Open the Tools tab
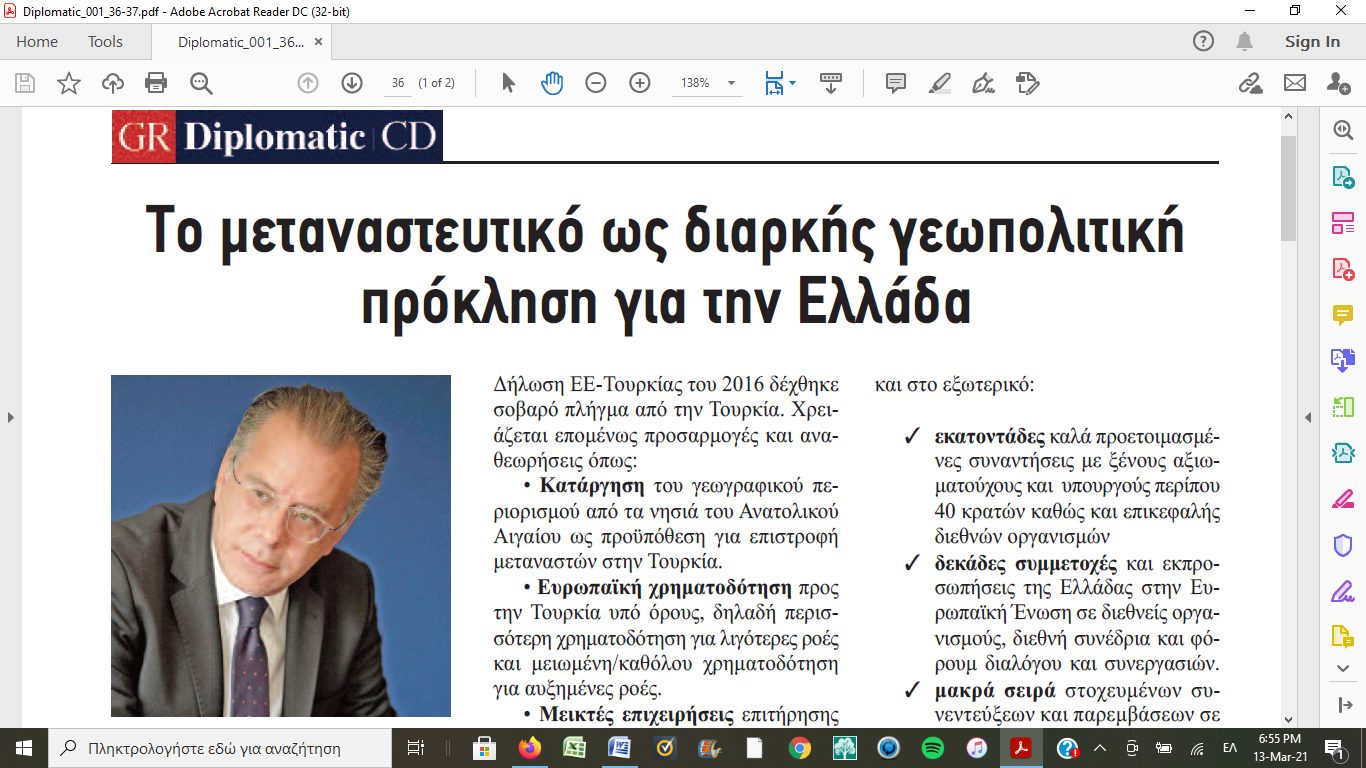 point(105,41)
